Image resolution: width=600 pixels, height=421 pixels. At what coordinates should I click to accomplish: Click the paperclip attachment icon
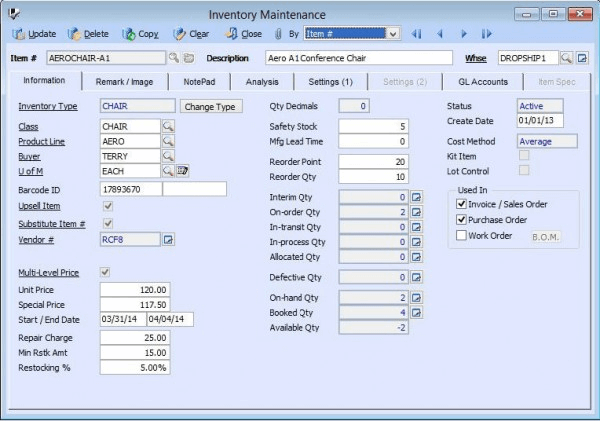point(278,34)
